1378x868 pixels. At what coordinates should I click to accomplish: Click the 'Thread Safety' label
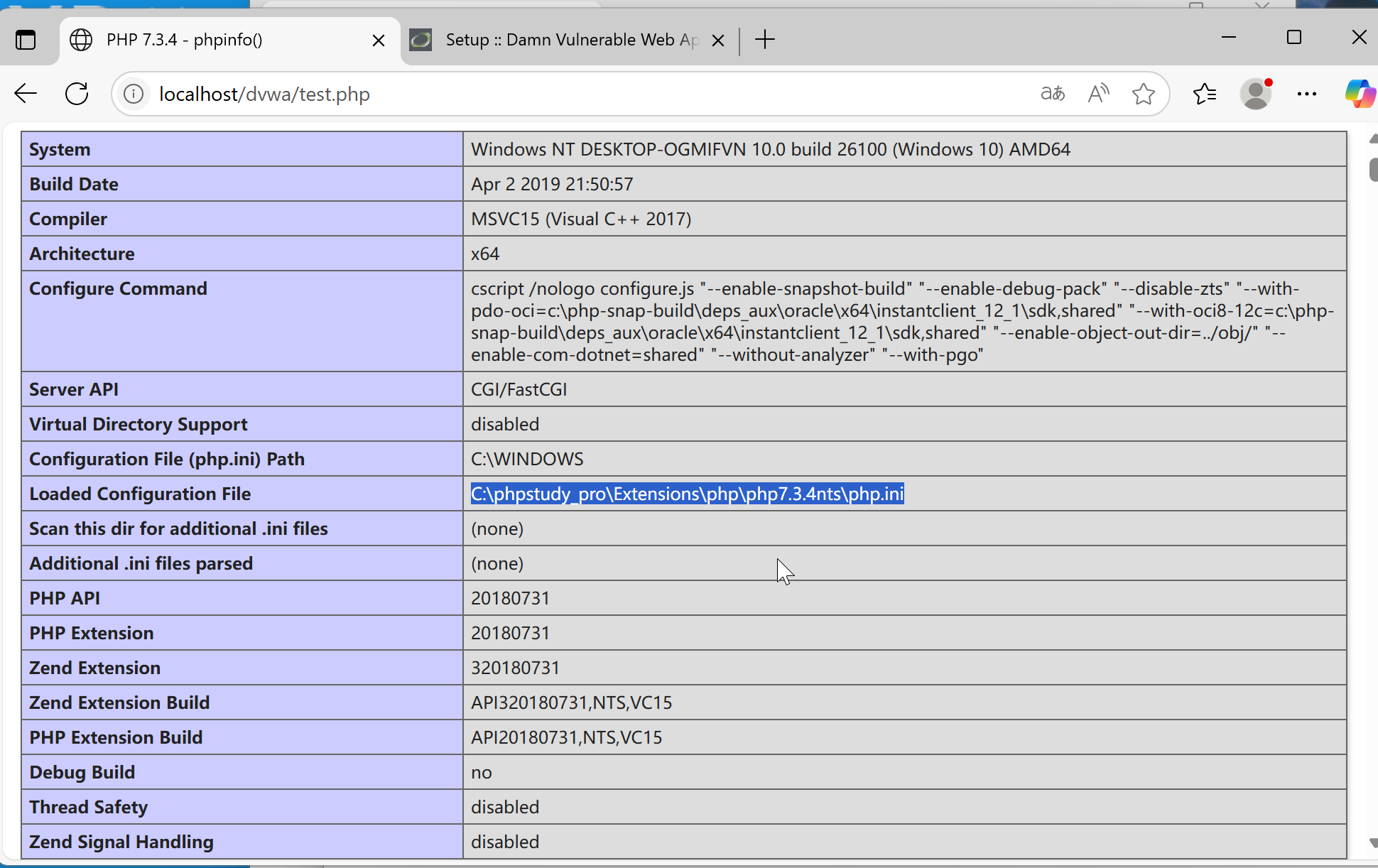(88, 807)
